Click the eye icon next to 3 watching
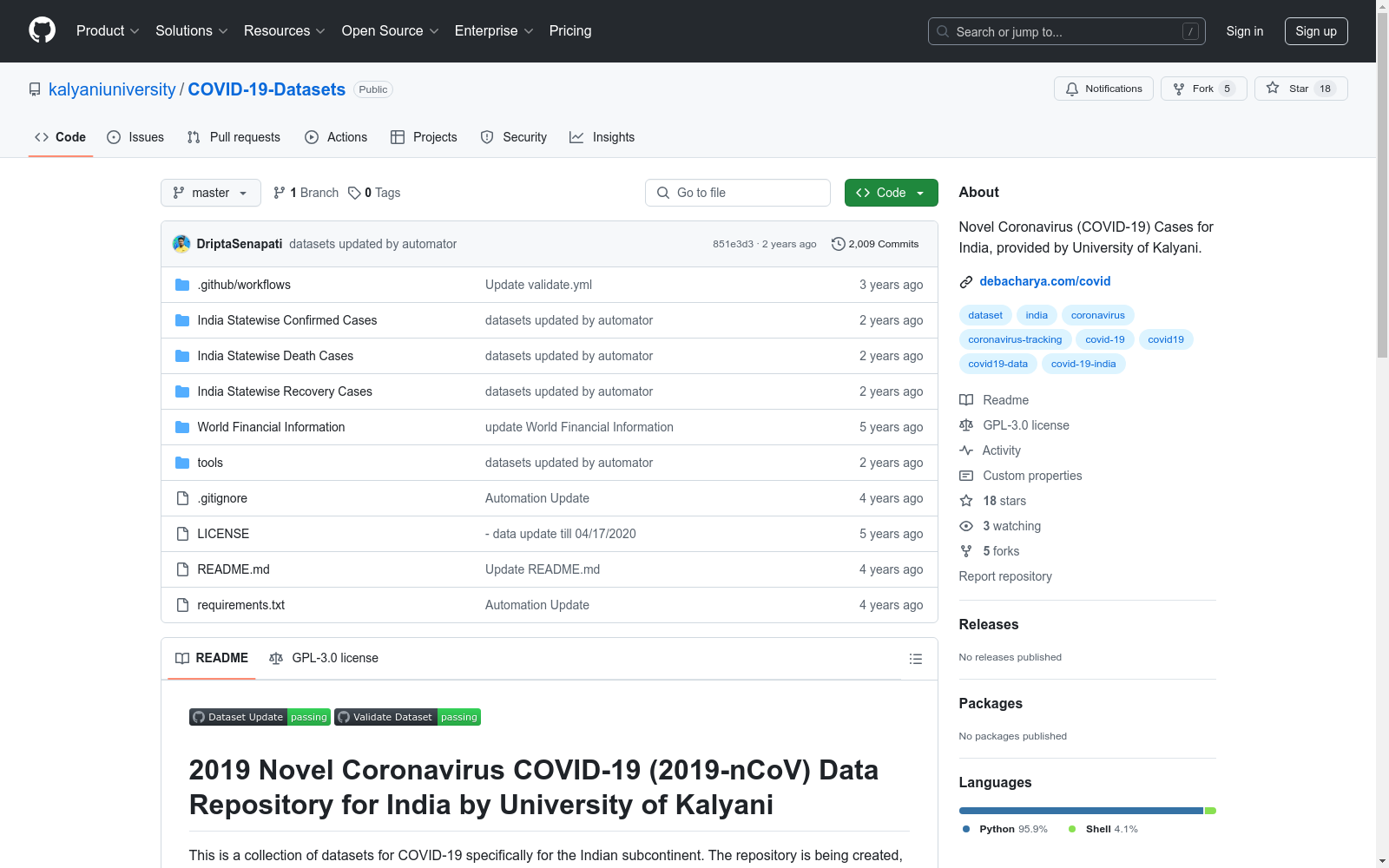Image resolution: width=1389 pixels, height=868 pixels. click(966, 526)
